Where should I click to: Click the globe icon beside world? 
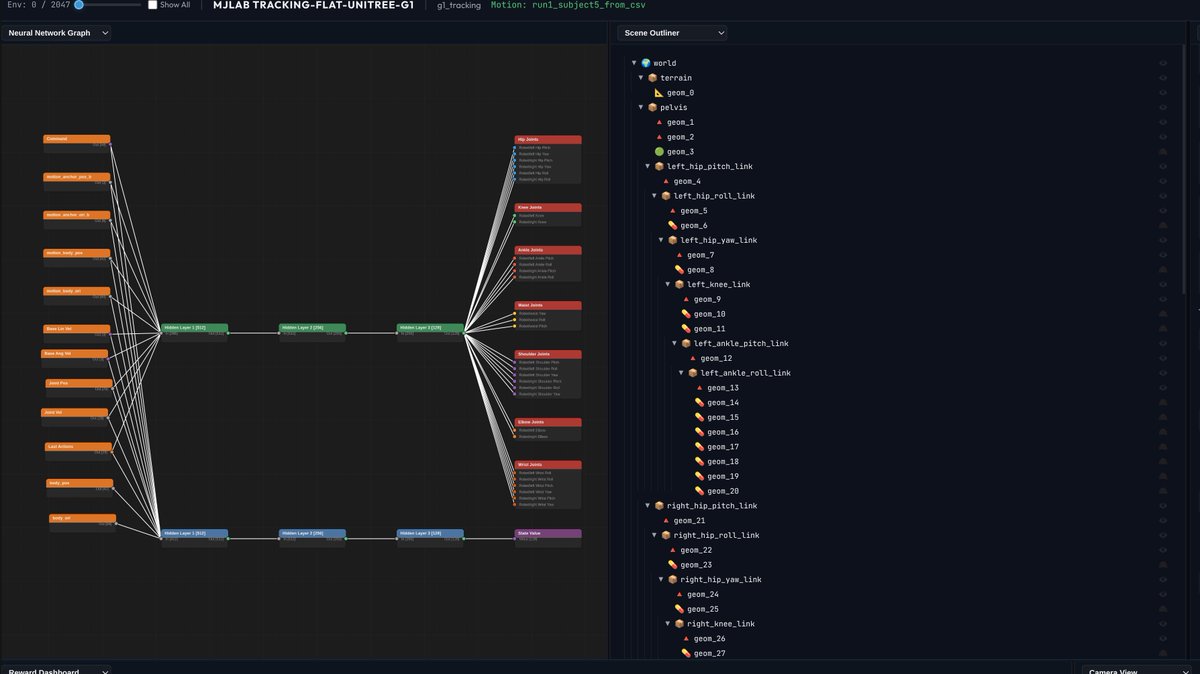tap(646, 63)
